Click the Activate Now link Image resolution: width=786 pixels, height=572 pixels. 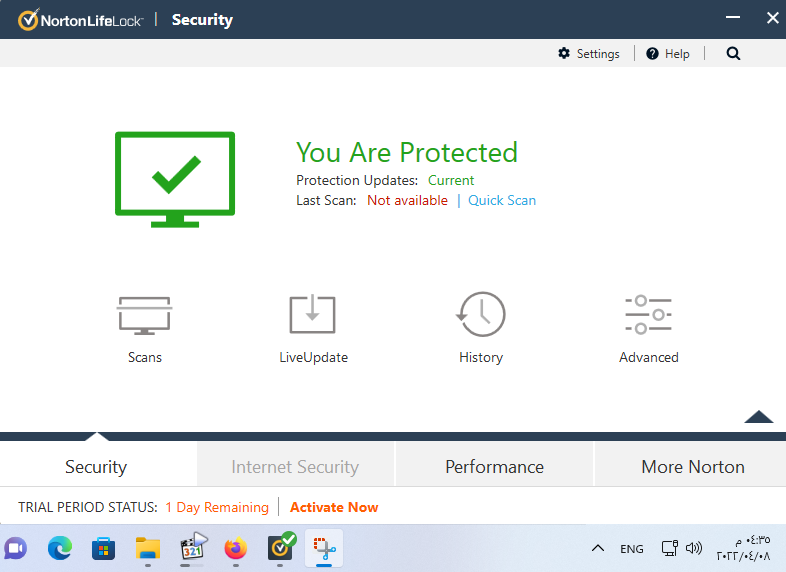click(x=334, y=507)
